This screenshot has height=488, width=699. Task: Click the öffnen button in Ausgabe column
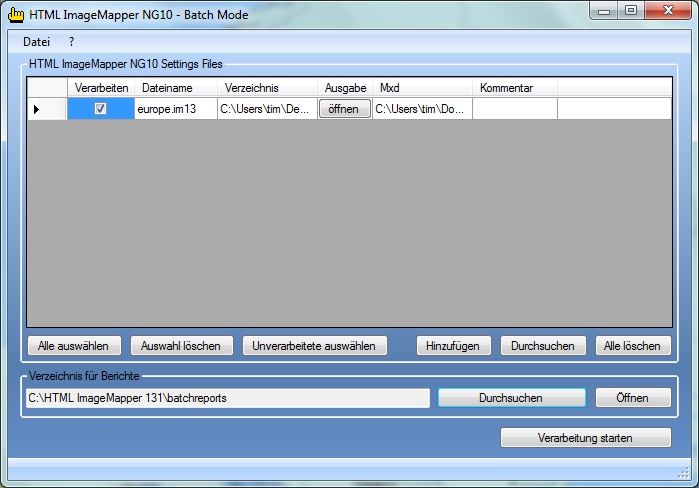[344, 109]
